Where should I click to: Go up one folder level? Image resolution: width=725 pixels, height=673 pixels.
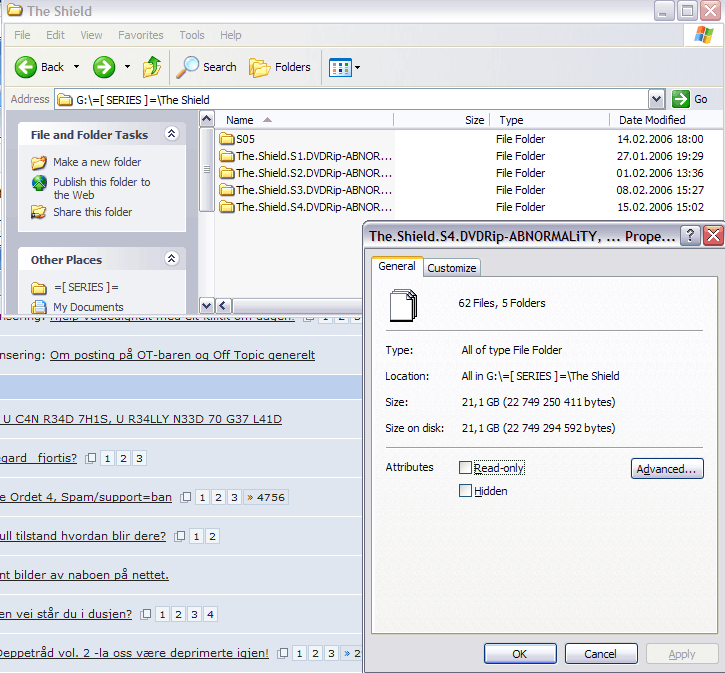[x=152, y=67]
